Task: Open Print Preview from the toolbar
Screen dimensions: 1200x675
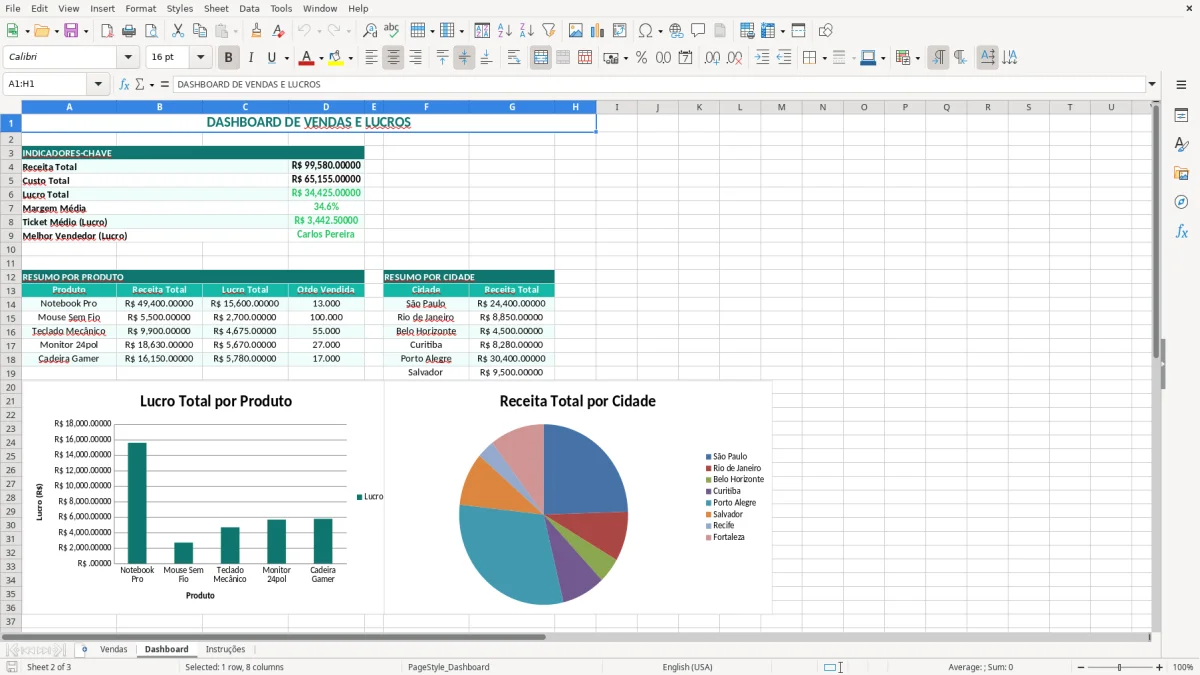Action: tap(150, 31)
